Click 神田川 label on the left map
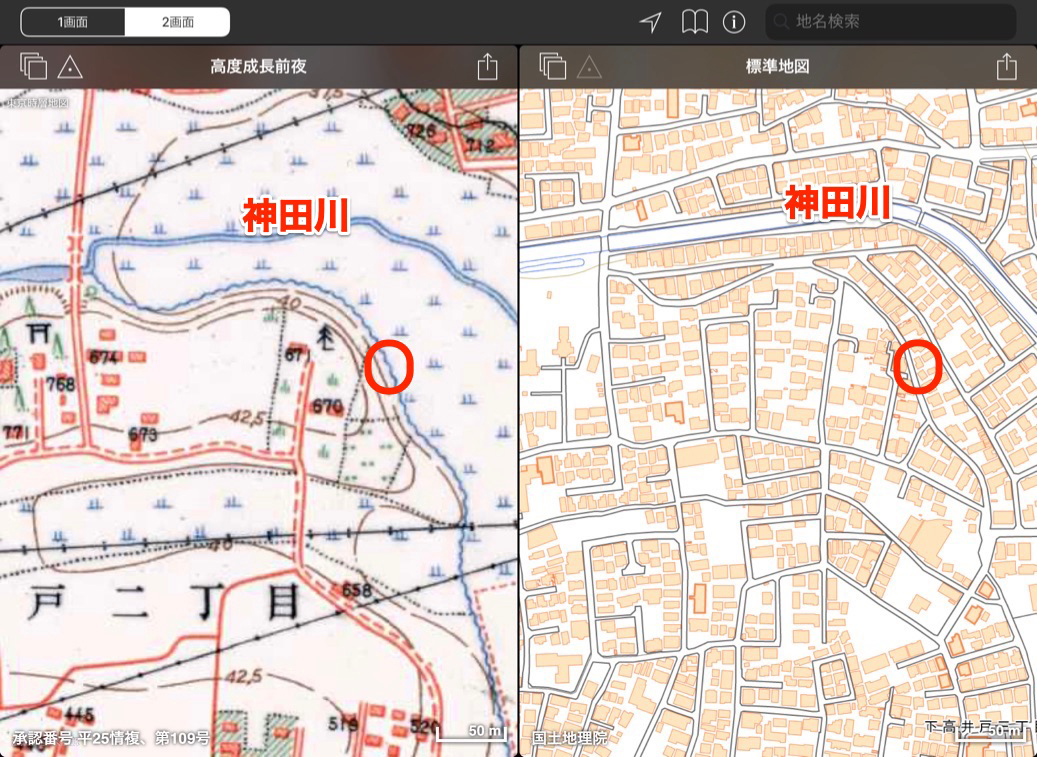 coord(295,215)
